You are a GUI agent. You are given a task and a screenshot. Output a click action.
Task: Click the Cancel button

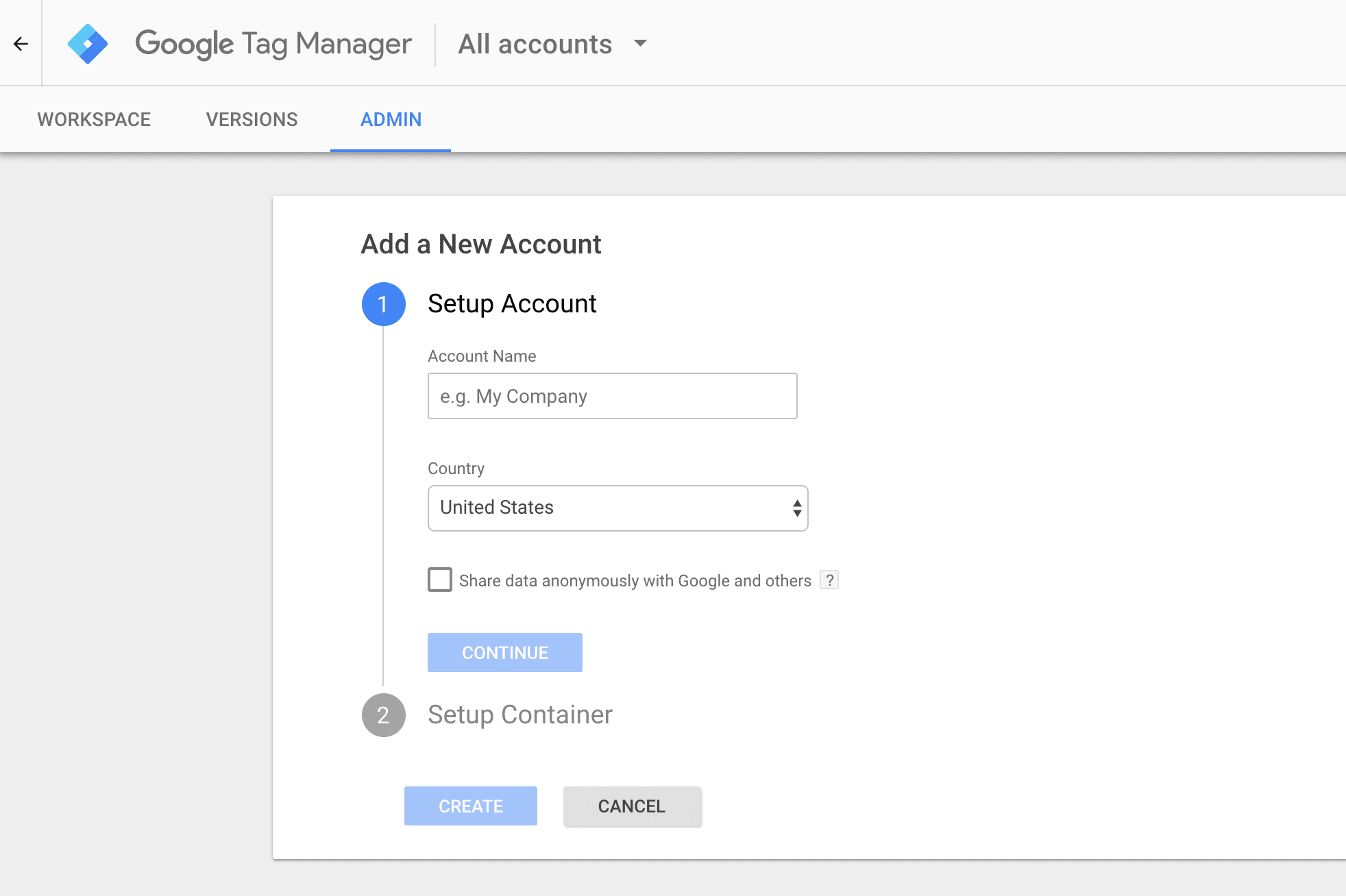(x=632, y=806)
